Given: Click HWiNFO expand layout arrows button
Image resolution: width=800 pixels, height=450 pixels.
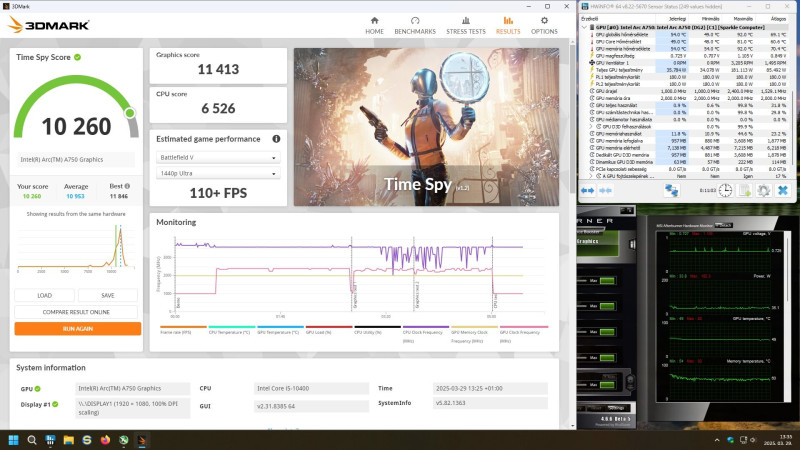Looking at the screenshot, I should coord(588,190).
